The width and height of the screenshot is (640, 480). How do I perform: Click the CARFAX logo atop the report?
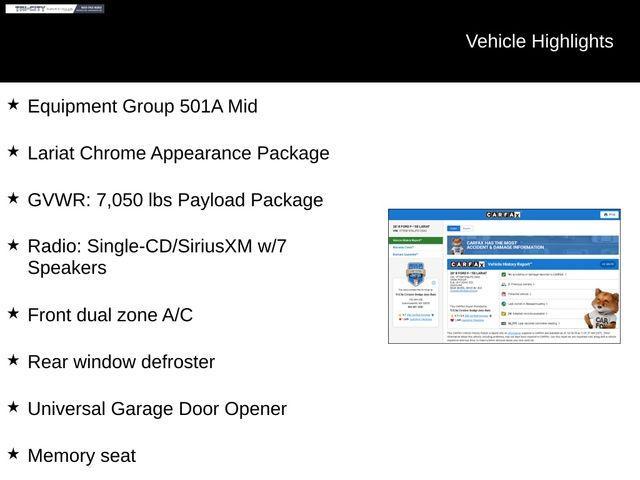click(x=503, y=215)
